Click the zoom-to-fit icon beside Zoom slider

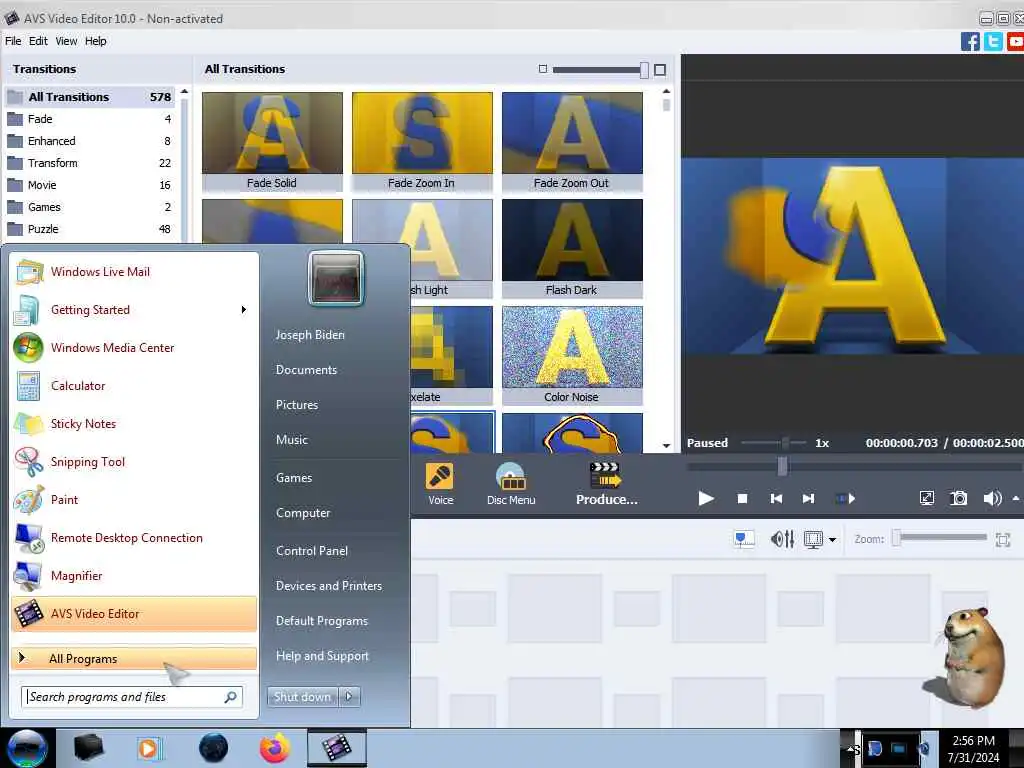1003,539
